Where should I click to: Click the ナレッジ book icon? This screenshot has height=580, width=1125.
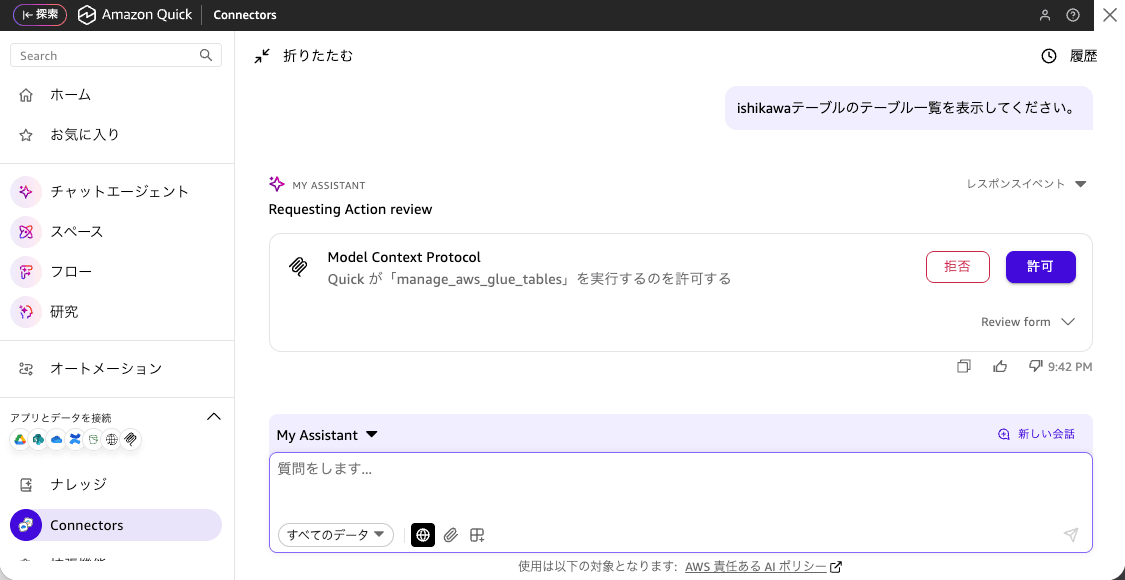tap(26, 485)
